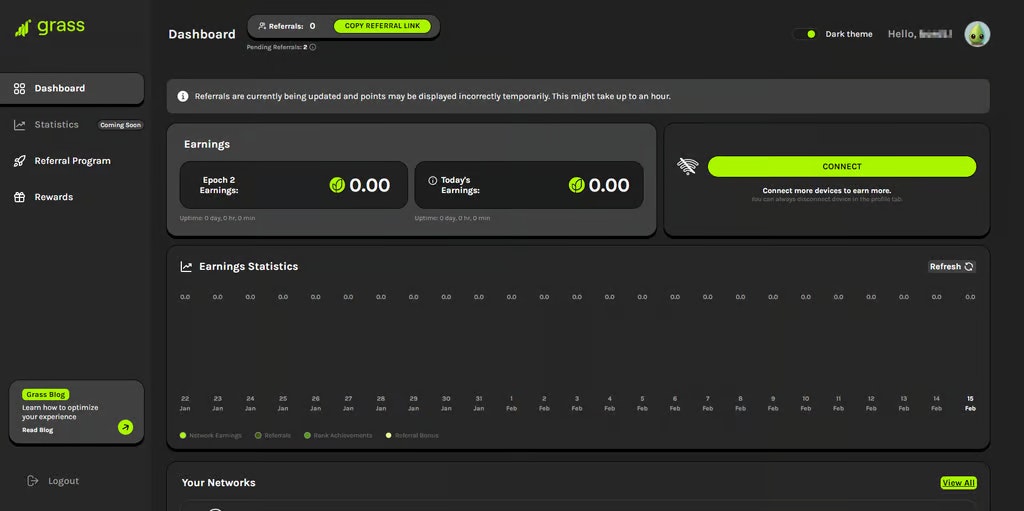Click the Logout door icon
Viewport: 1024px width, 511px height.
pos(33,481)
